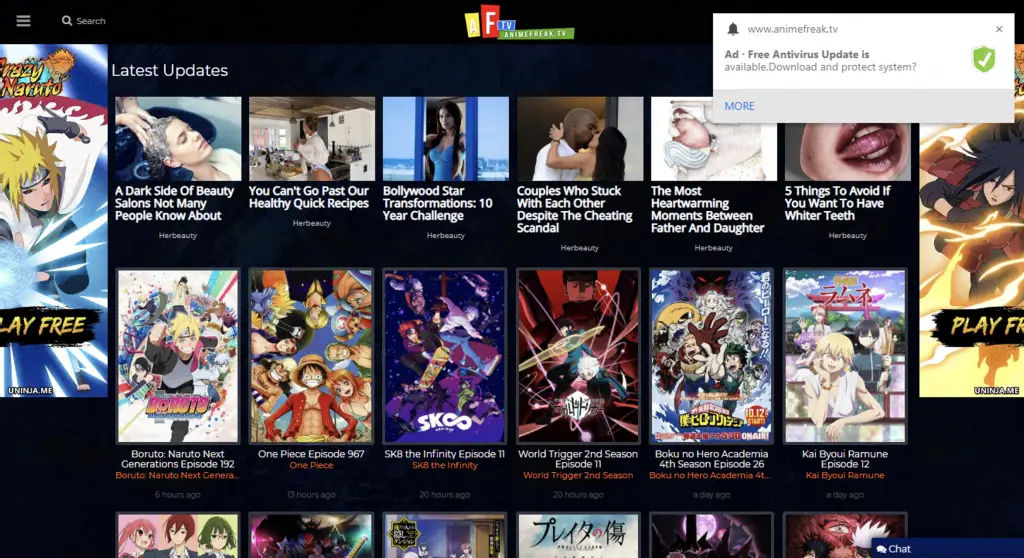Click 'A Dark Side Of Beauty Salons' headline
This screenshot has height=558, width=1024.
click(x=174, y=203)
